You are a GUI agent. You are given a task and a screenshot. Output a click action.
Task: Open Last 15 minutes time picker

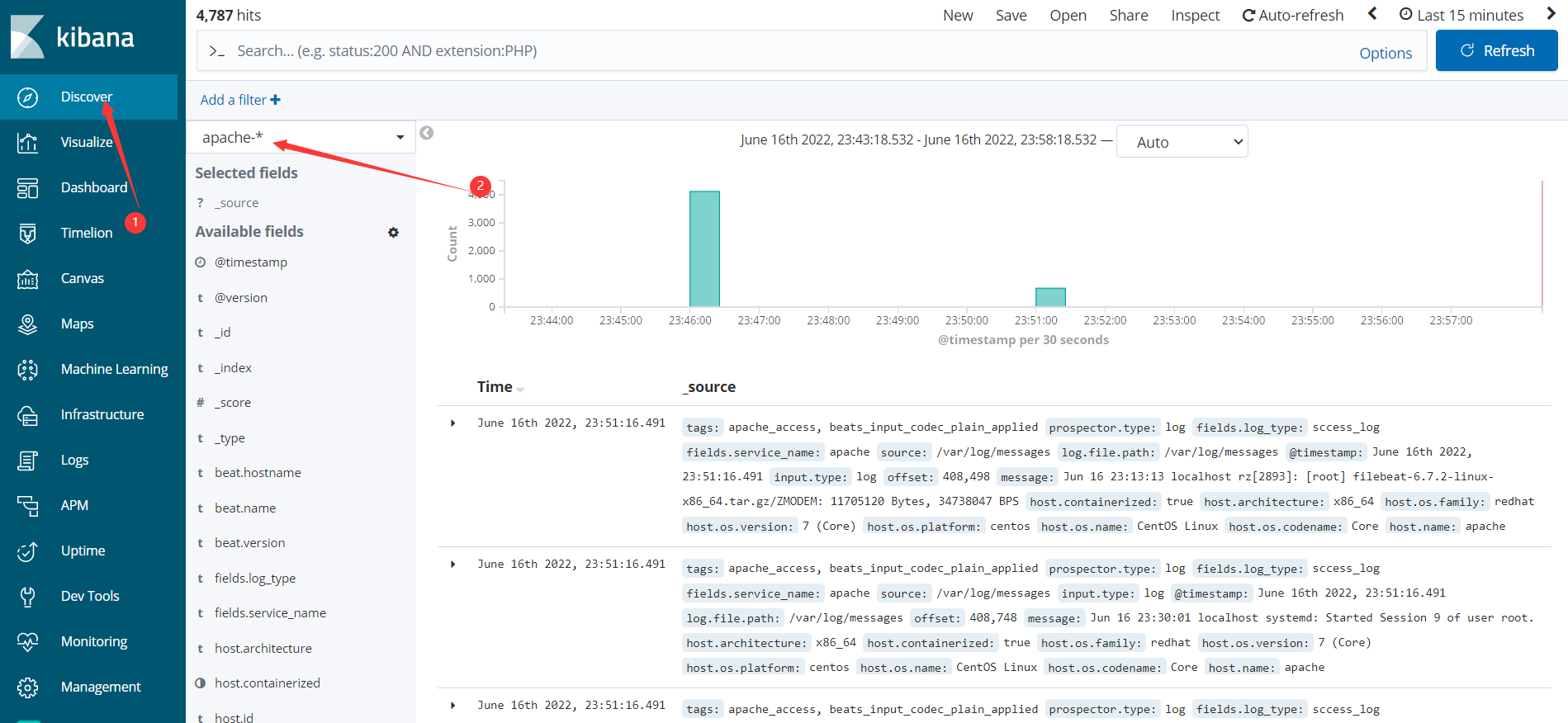click(x=1461, y=16)
